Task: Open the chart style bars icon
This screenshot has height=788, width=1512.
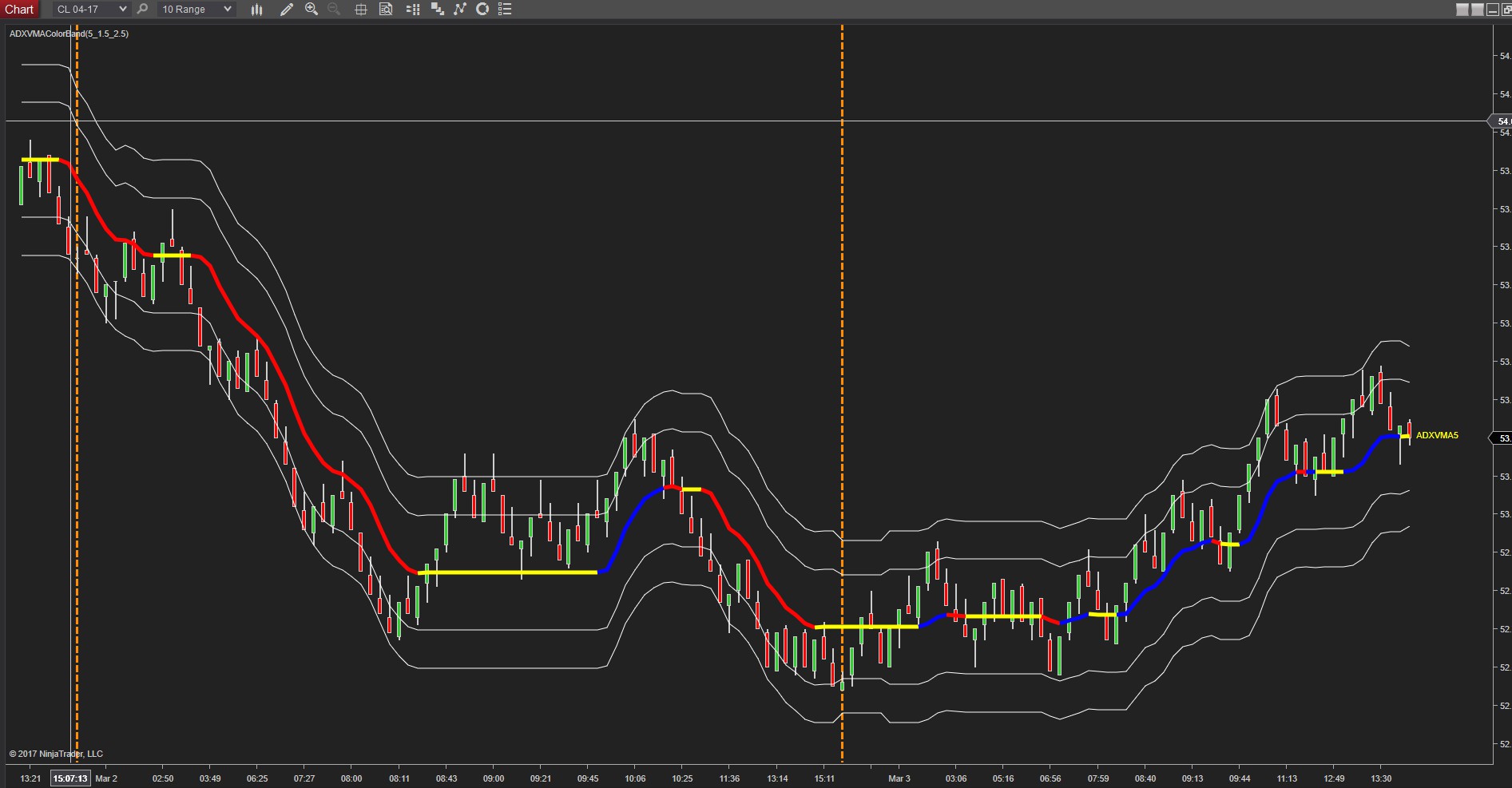Action: 256,10
